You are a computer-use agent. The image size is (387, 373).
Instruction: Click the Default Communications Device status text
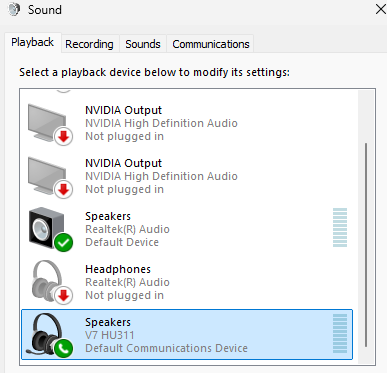tap(166, 348)
